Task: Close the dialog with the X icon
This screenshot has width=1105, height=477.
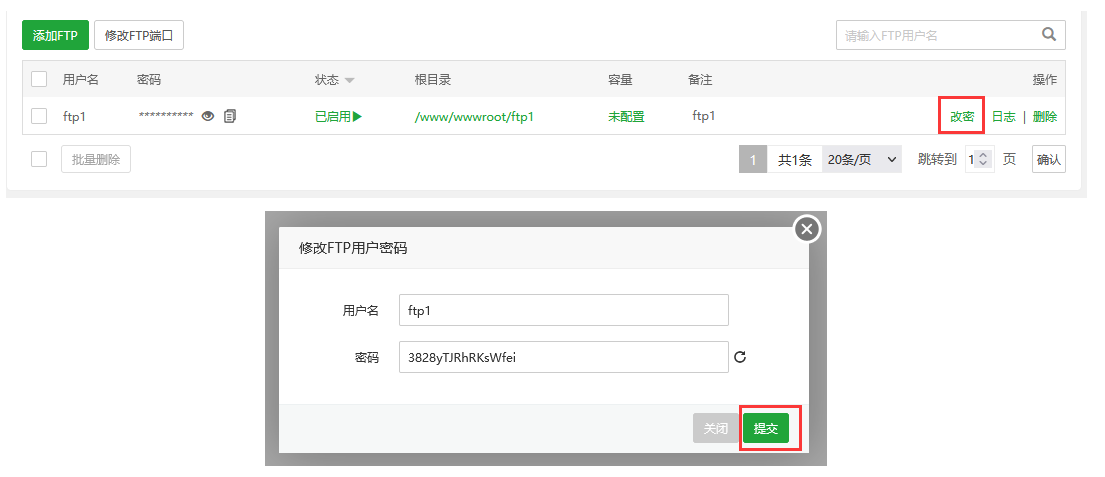Action: [x=807, y=229]
